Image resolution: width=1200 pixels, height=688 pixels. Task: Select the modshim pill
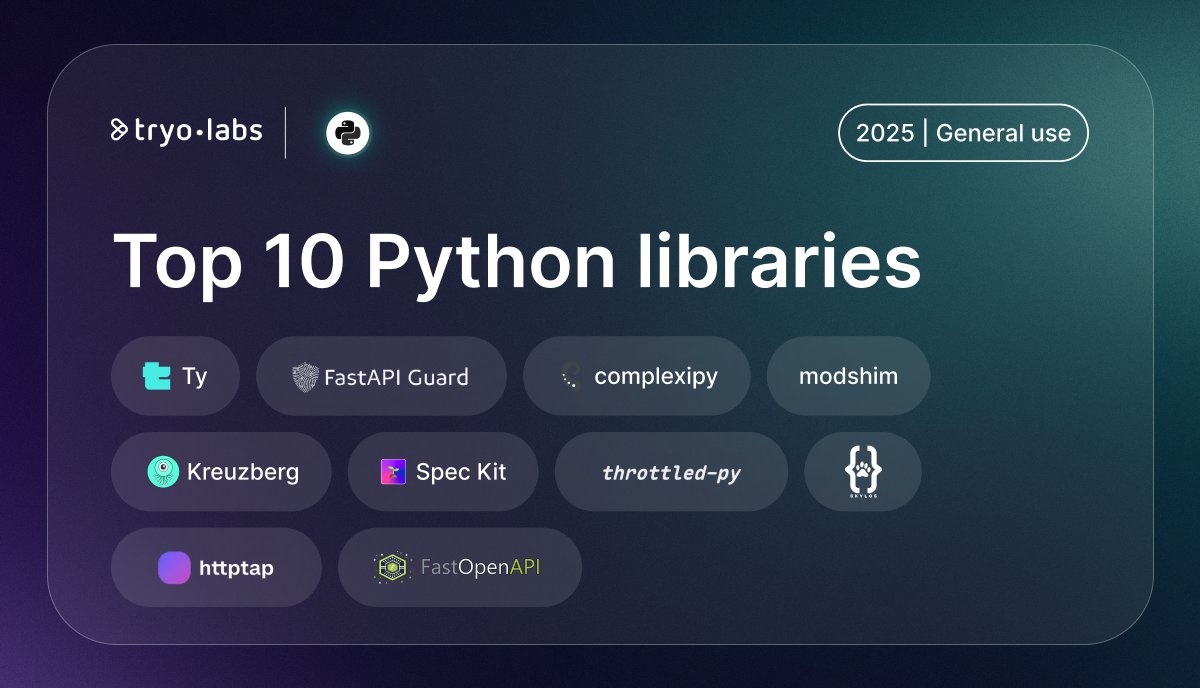pyautogui.click(x=848, y=376)
